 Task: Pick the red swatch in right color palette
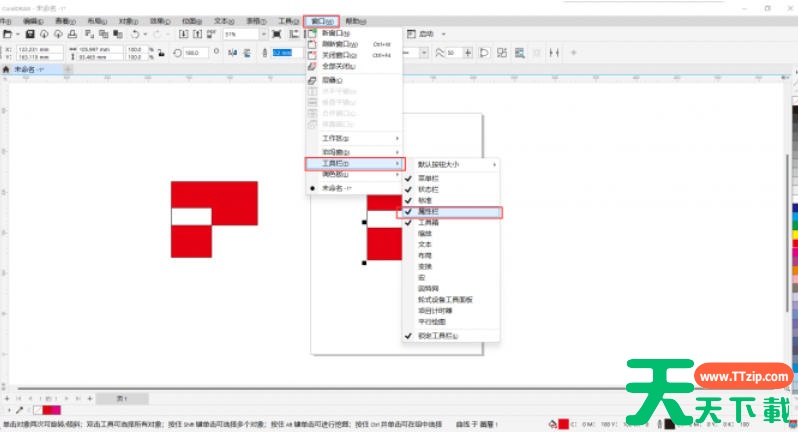(792, 231)
